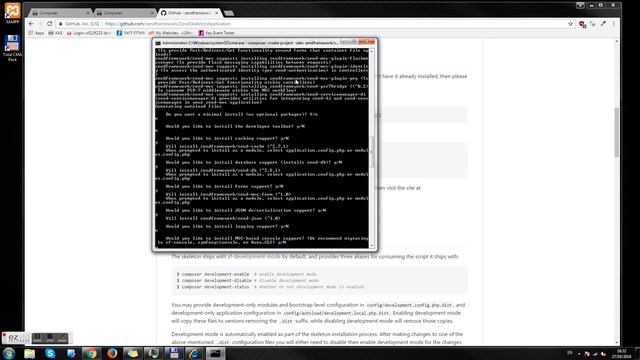Open the Windows Start menu
The width and height of the screenshot is (640, 360).
[9, 353]
